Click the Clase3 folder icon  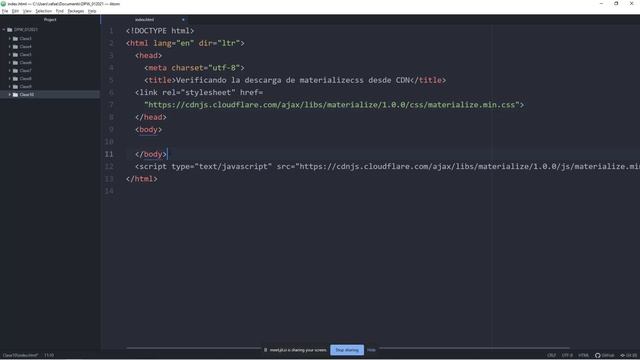click(15, 39)
